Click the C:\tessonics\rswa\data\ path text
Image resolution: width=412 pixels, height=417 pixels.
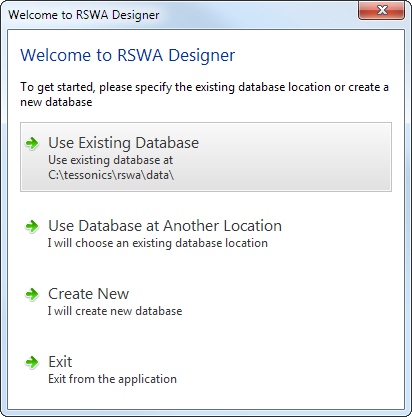111,175
